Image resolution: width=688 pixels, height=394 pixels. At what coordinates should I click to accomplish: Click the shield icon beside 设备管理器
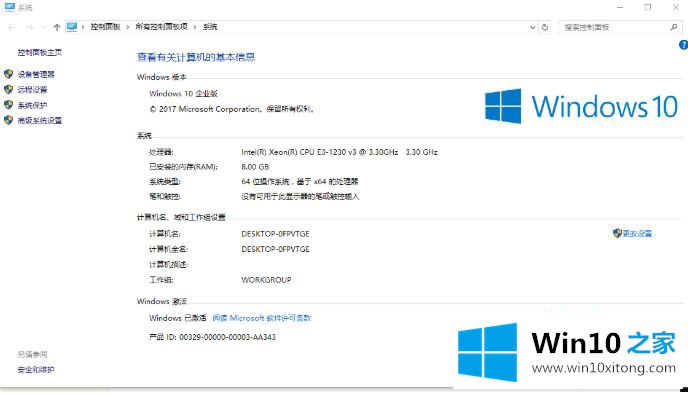tap(8, 74)
